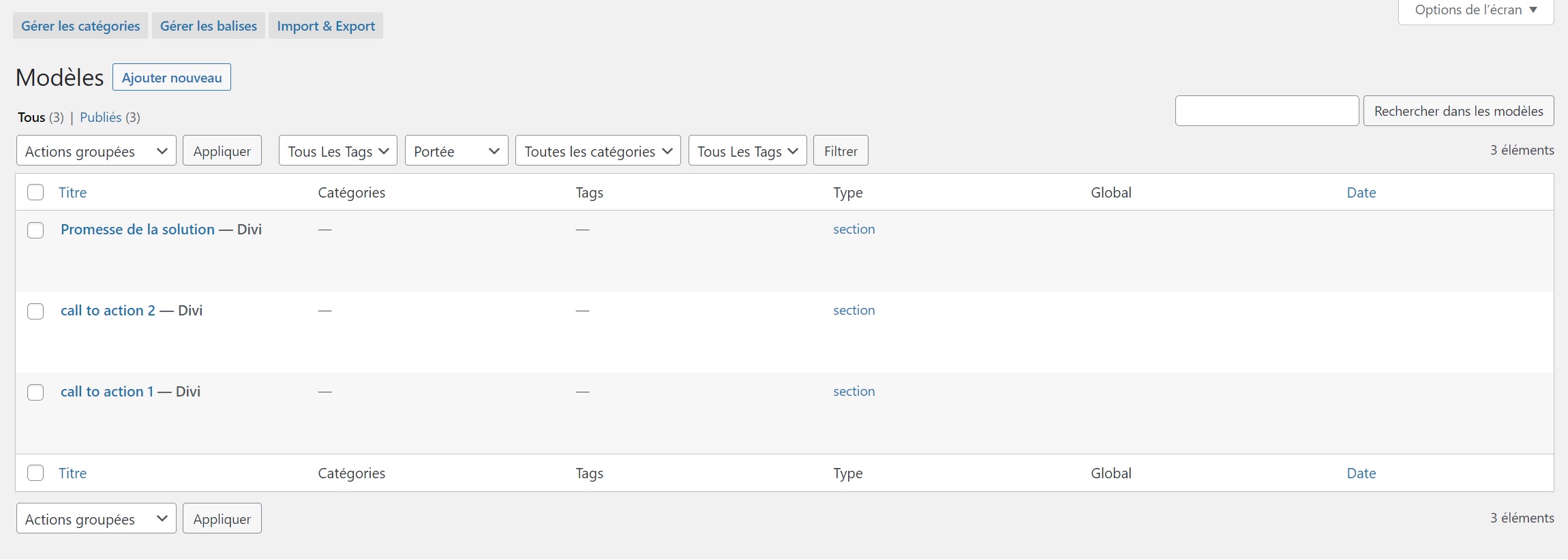
Task: Click top '3 éléments' count text
Action: click(x=1522, y=150)
